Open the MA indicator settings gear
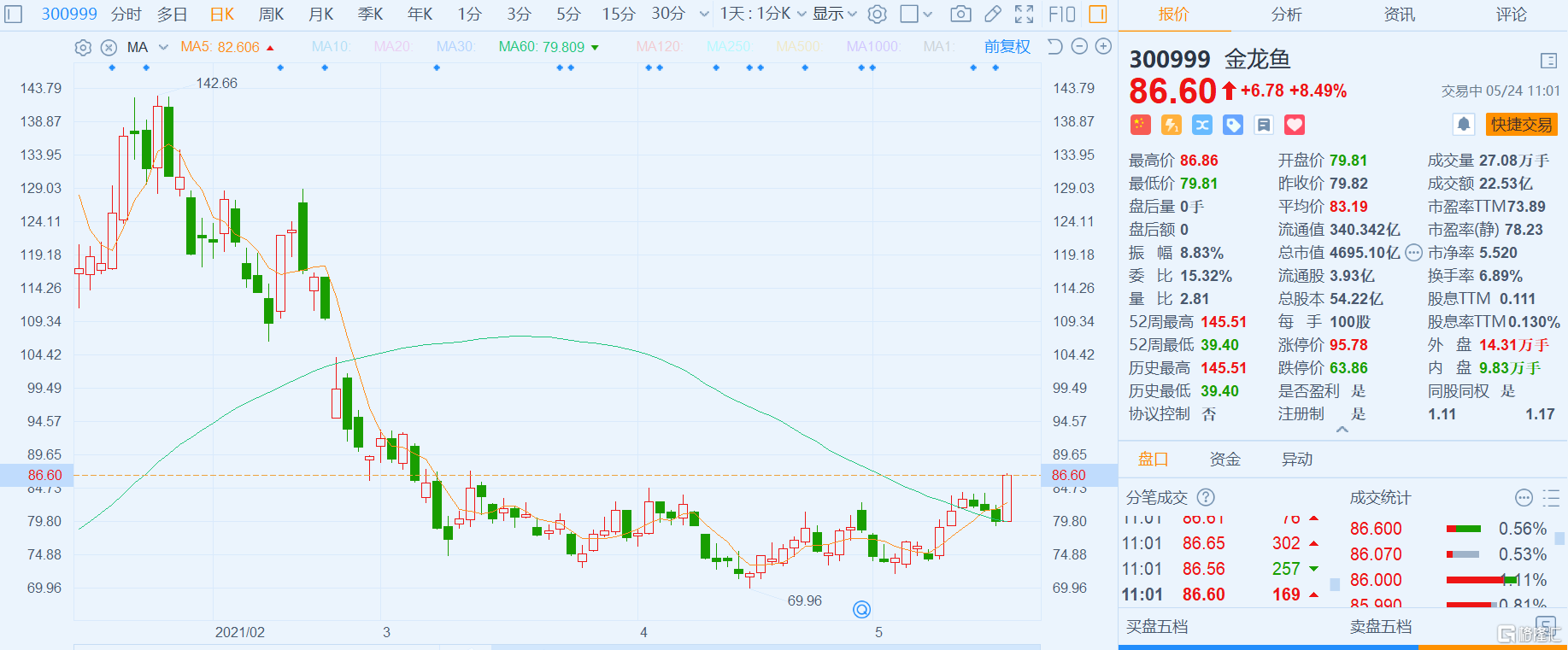Screen dimensions: 1568x650 [83, 47]
